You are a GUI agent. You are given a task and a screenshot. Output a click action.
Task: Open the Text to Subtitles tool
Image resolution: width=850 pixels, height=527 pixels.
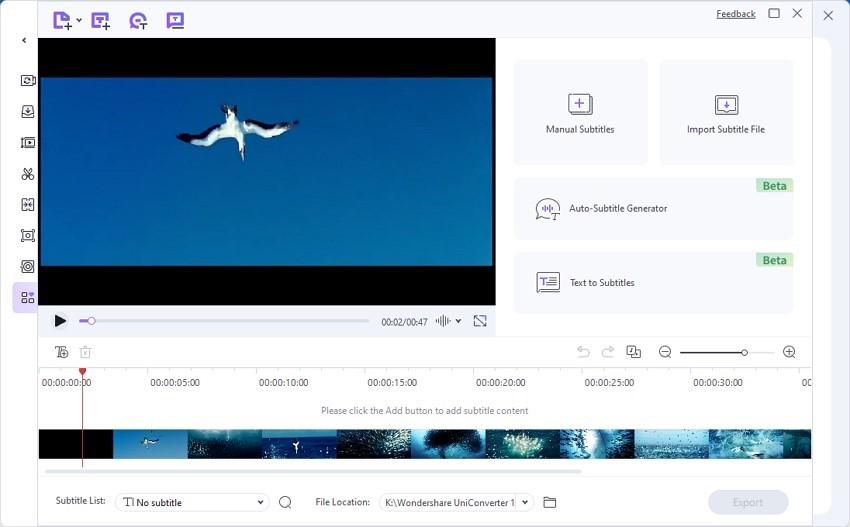[x=653, y=283]
